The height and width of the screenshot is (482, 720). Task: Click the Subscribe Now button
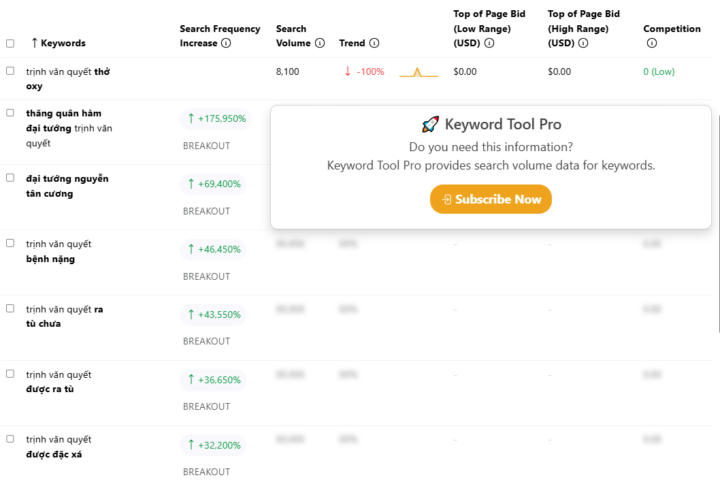tap(490, 199)
